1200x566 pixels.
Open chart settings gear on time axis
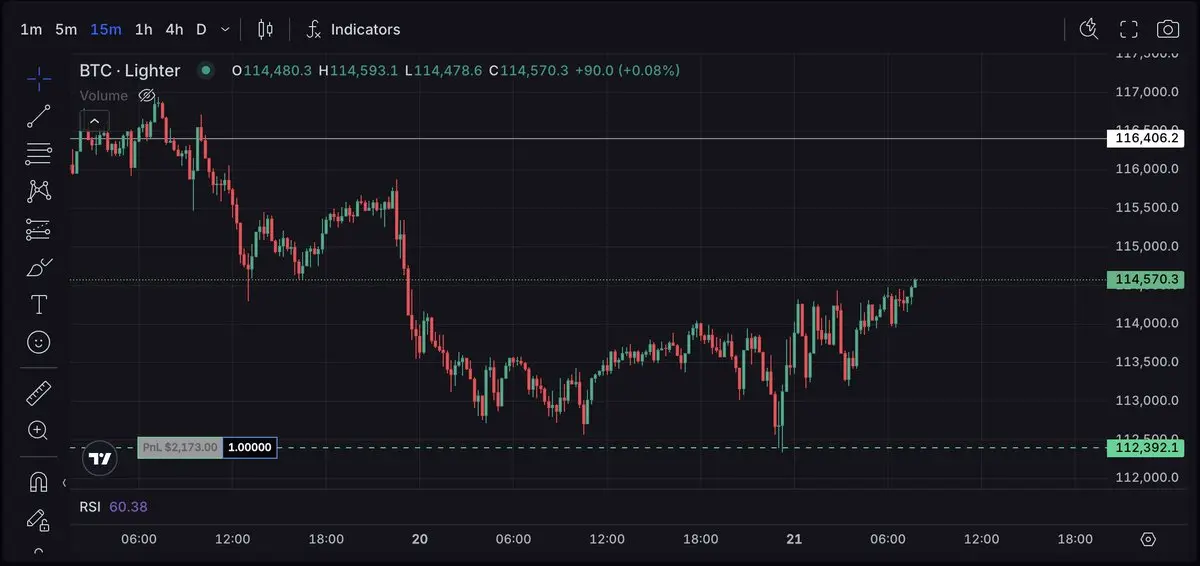tap(1148, 539)
